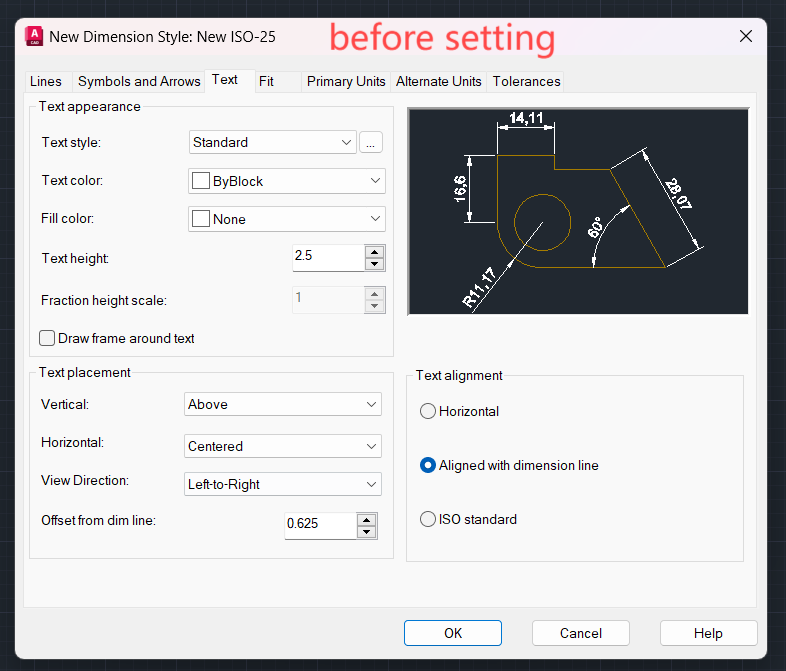
Task: Close the New Dimension Style dialog
Action: point(745,37)
